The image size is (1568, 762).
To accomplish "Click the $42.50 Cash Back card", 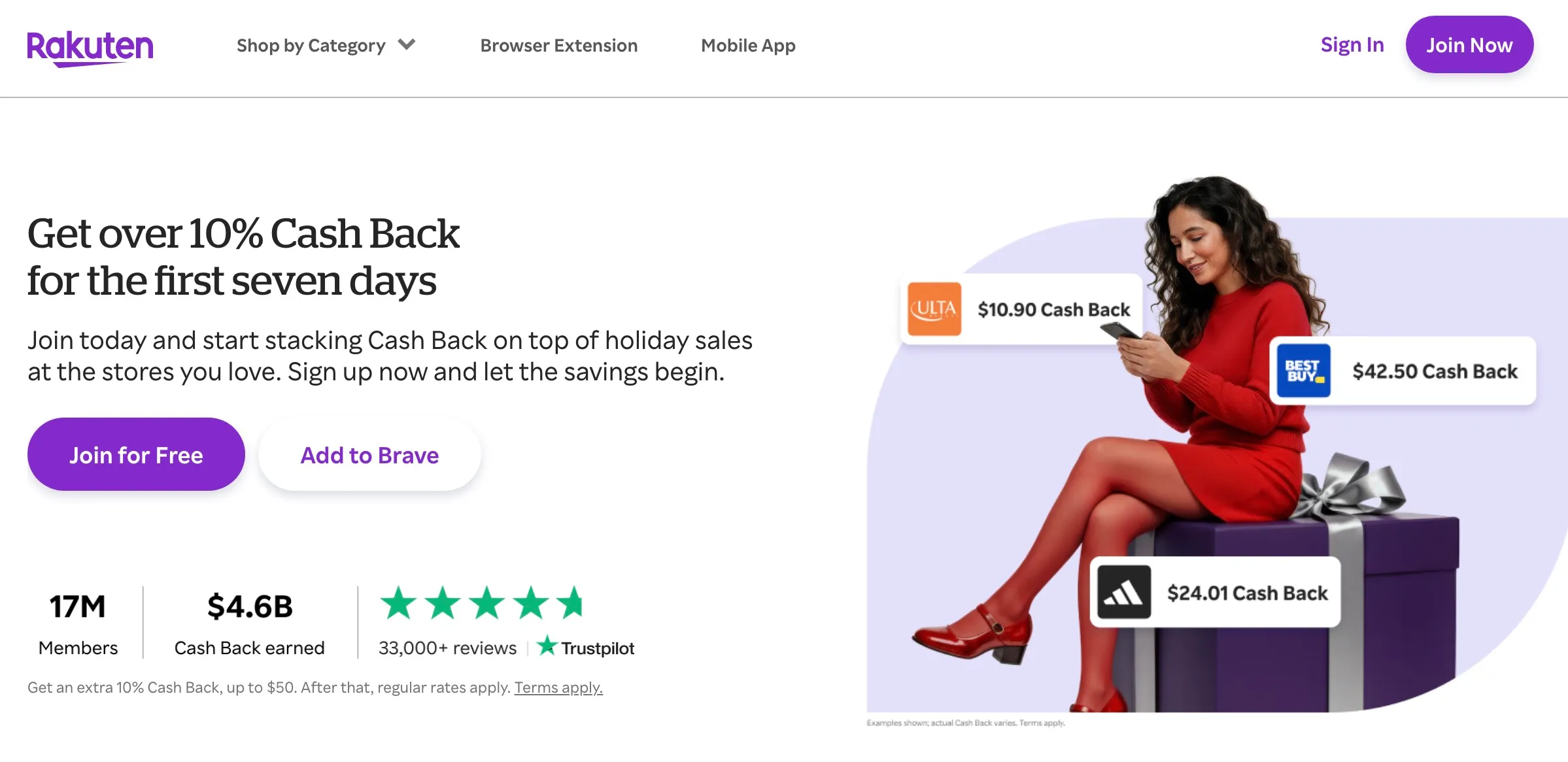I will tap(1403, 371).
